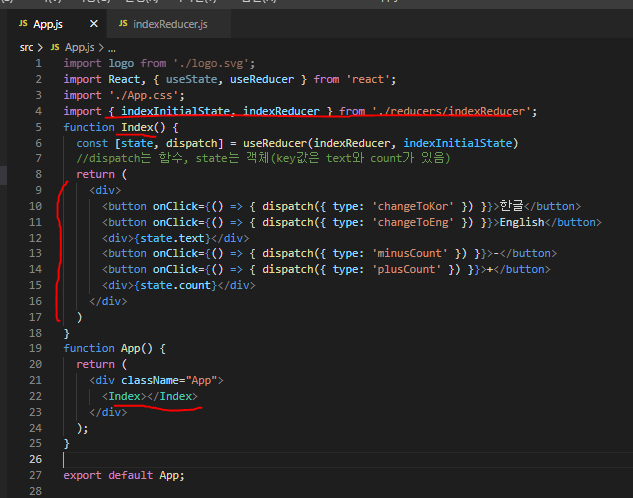633x498 pixels.
Task: Click the 'minusCount' string
Action: [410, 253]
